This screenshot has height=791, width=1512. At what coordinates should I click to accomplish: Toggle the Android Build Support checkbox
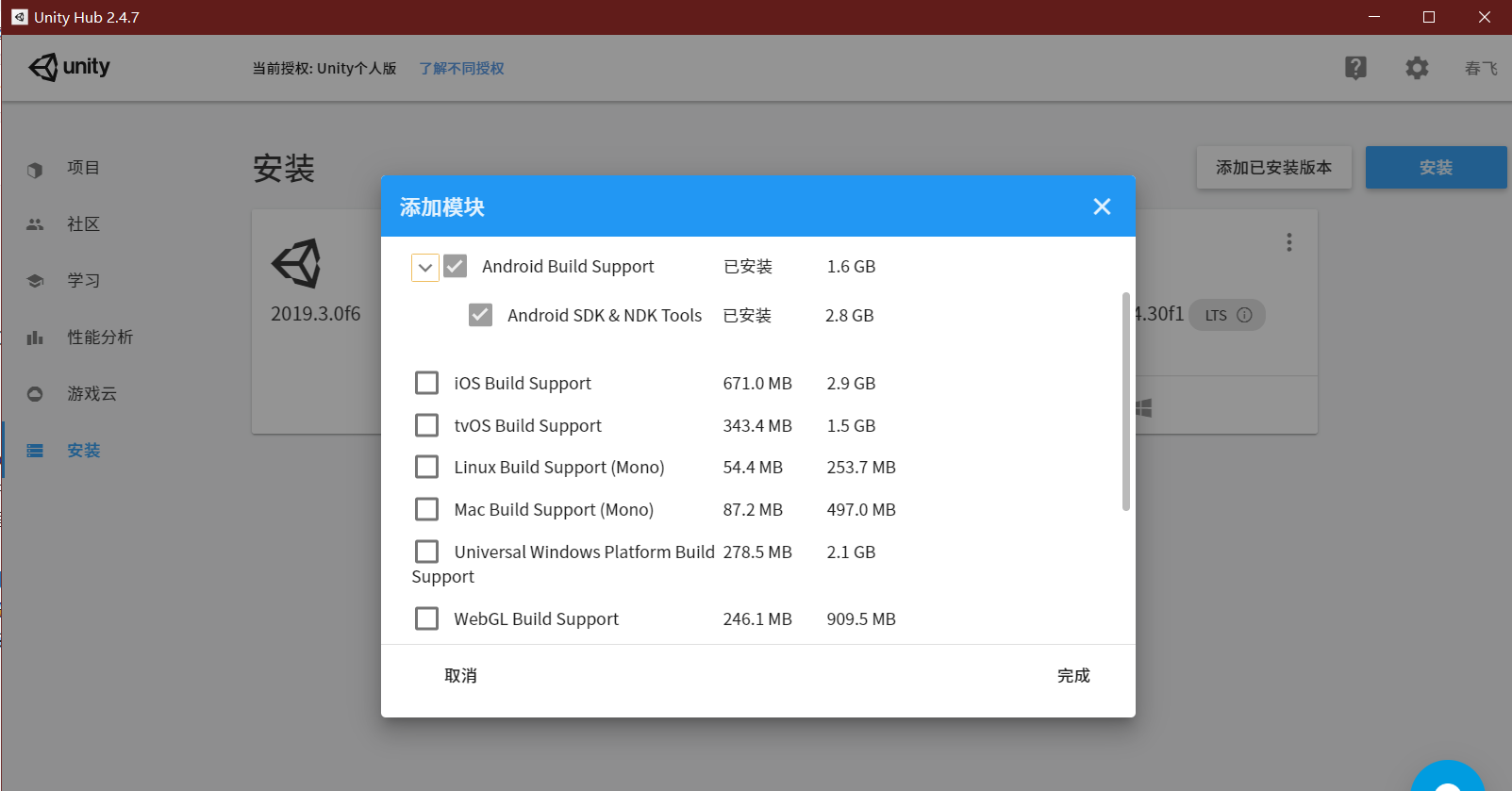click(456, 266)
